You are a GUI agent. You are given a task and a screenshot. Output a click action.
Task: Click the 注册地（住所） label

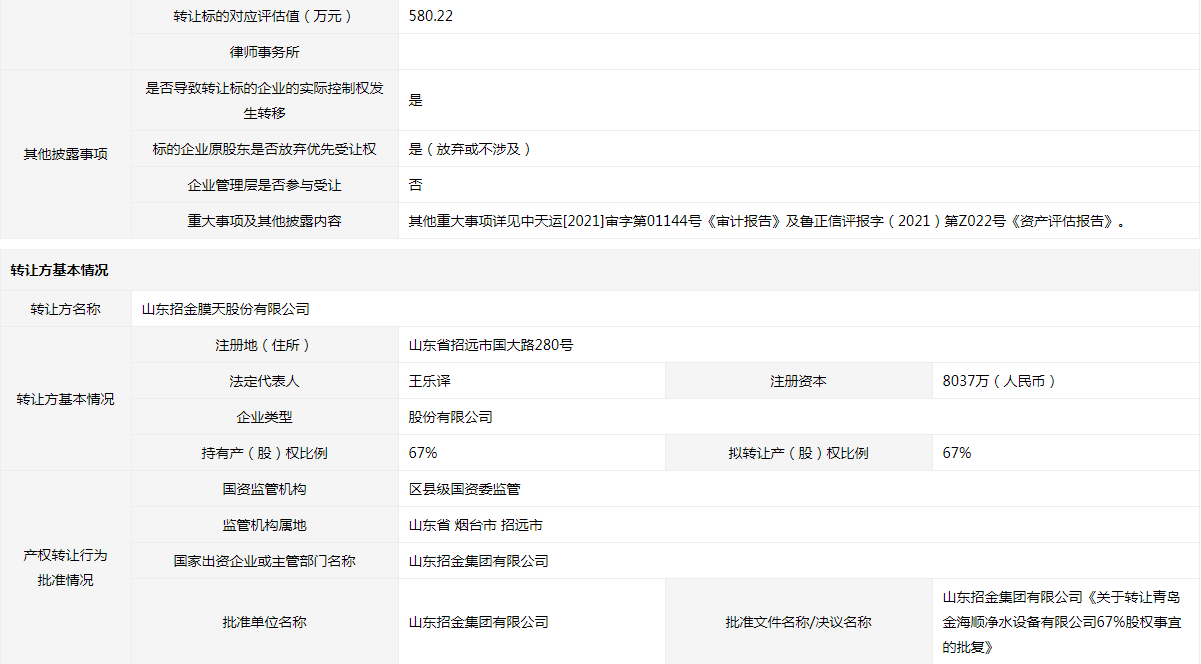pos(264,345)
